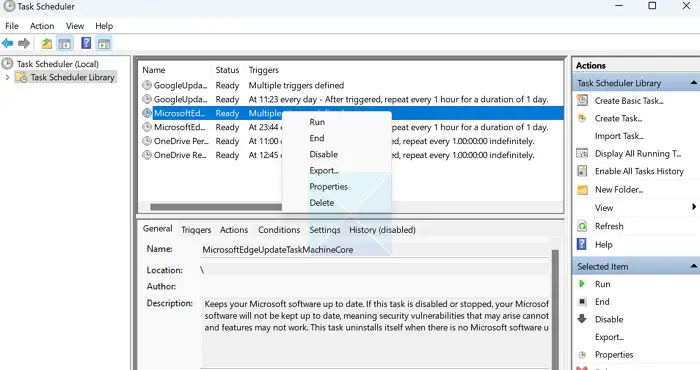Open the Action menu
This screenshot has height=370, width=700.
coord(42,26)
